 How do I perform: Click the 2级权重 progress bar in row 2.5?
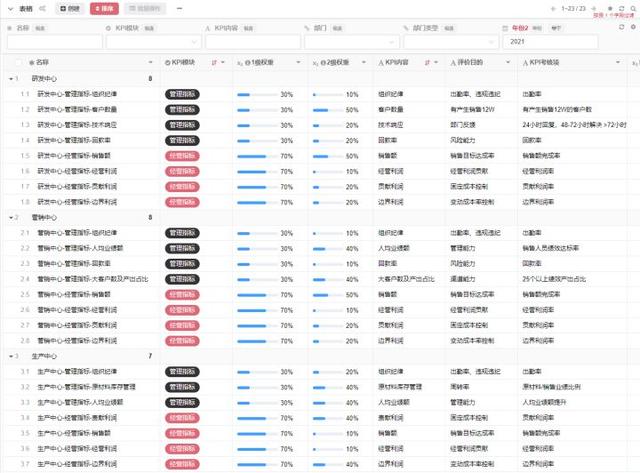click(328, 295)
